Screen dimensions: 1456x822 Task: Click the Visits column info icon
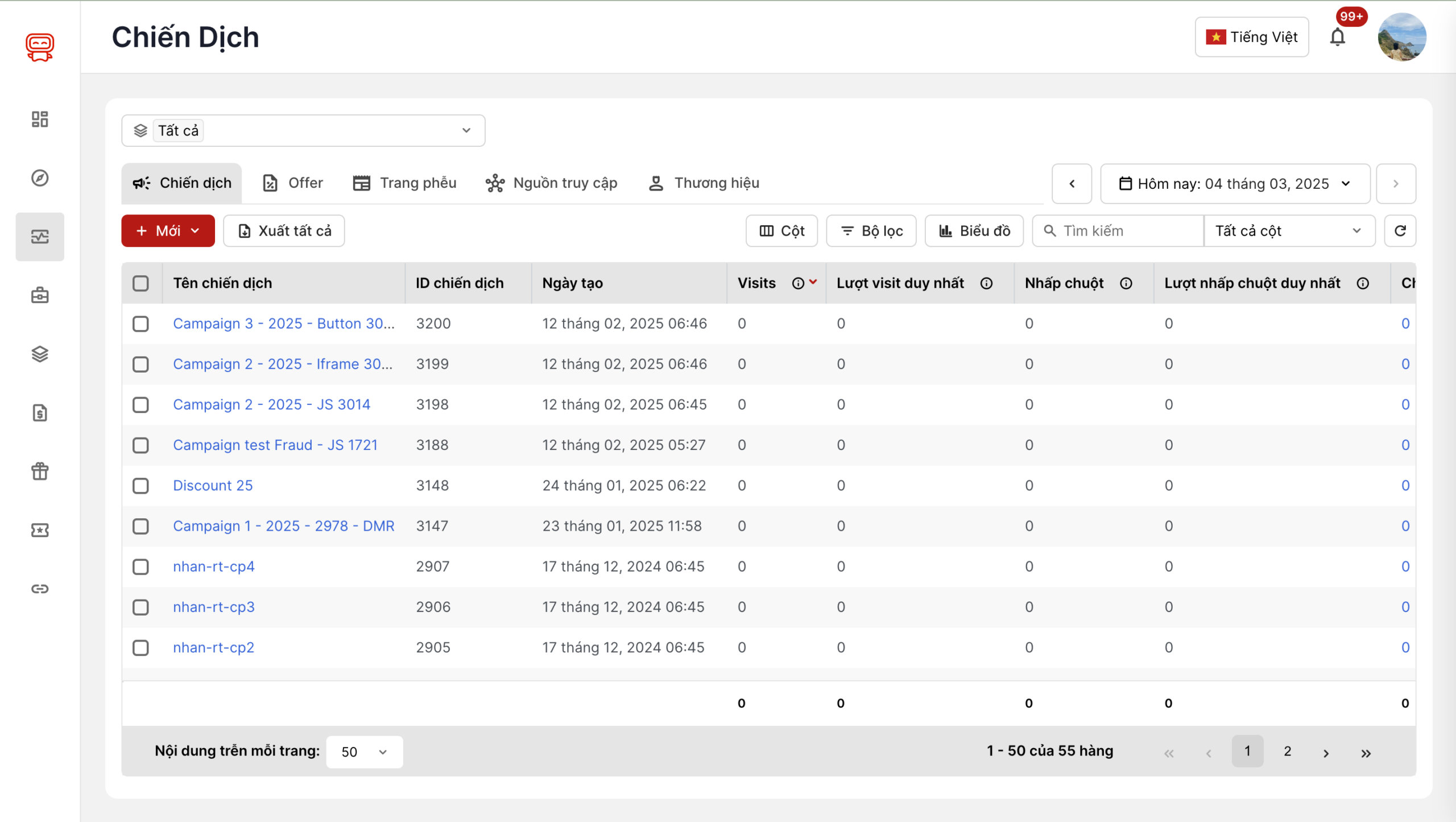pos(798,283)
